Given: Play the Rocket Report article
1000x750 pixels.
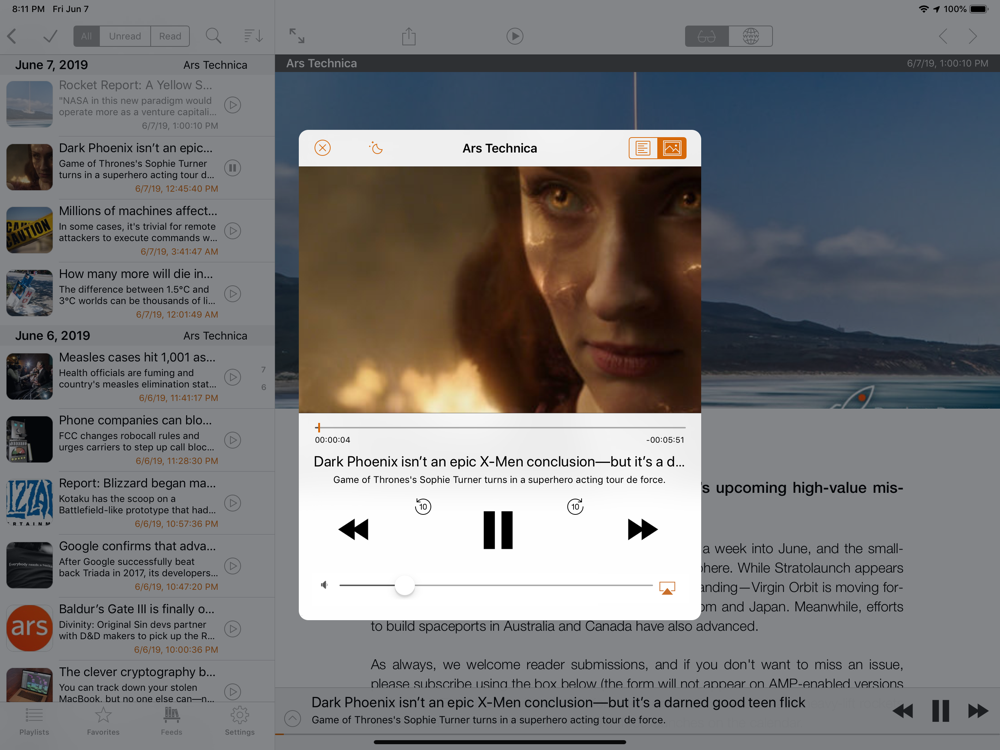Looking at the screenshot, I should (233, 105).
